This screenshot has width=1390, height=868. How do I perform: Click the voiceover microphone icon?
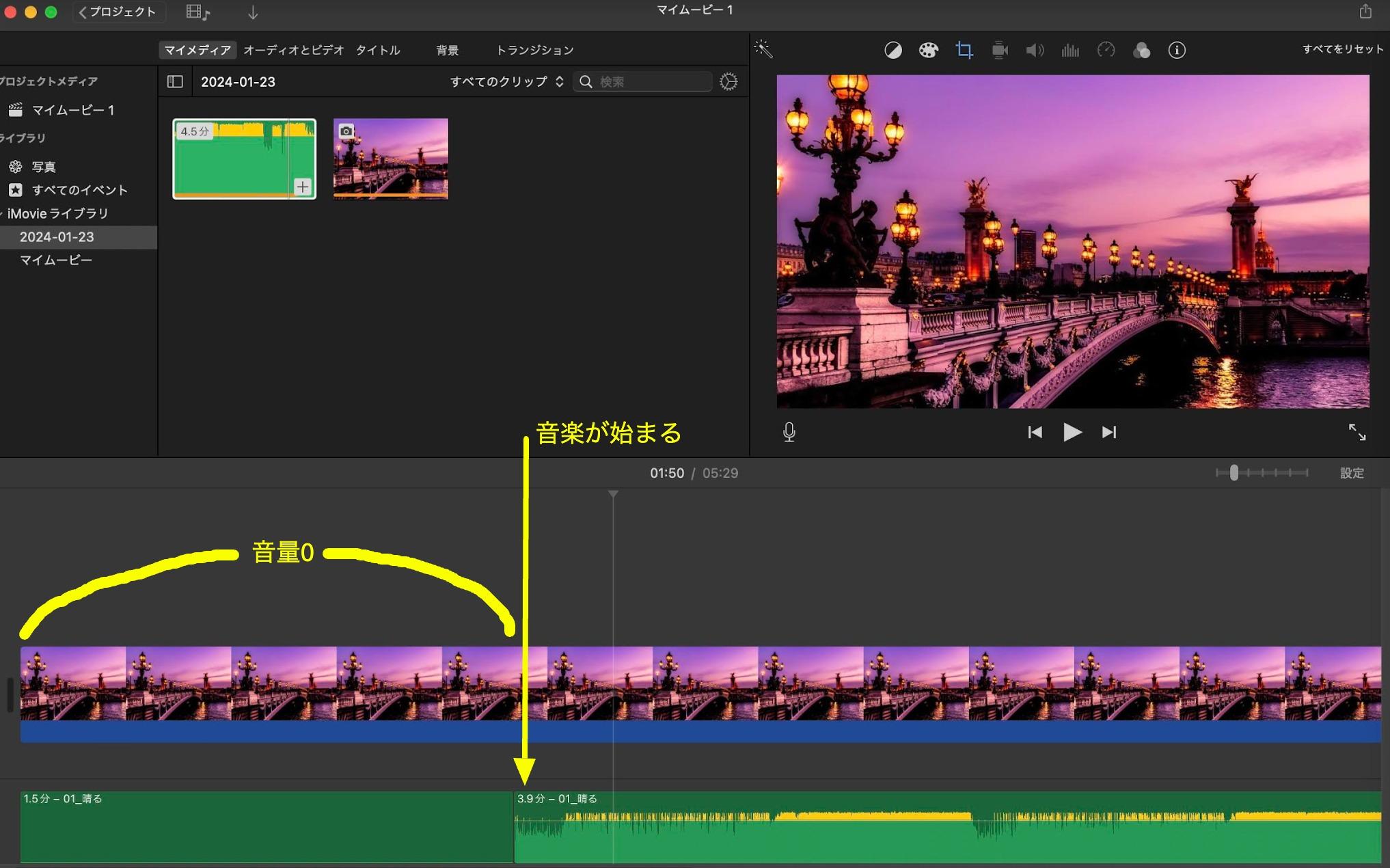coord(789,432)
